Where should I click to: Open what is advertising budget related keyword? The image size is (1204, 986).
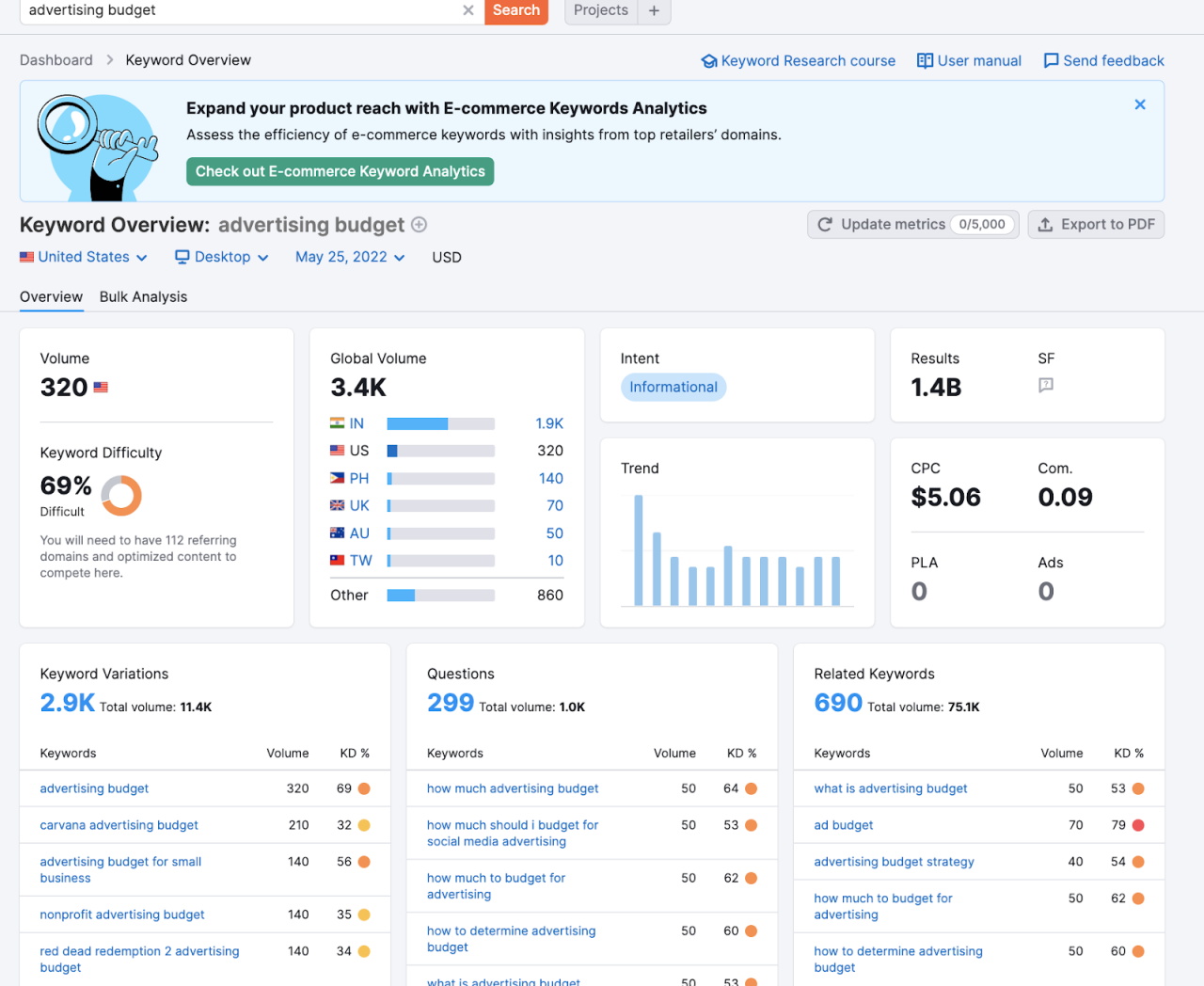(x=891, y=788)
